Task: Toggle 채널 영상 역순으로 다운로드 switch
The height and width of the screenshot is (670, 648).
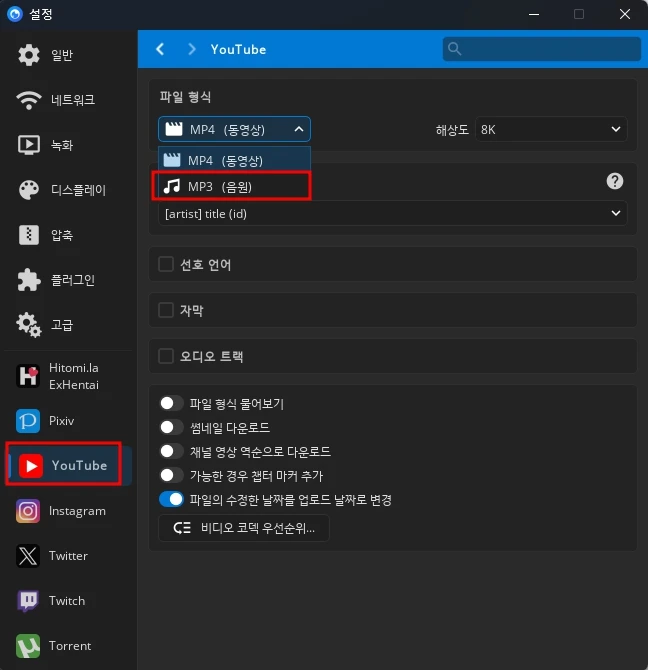Action: [x=171, y=451]
